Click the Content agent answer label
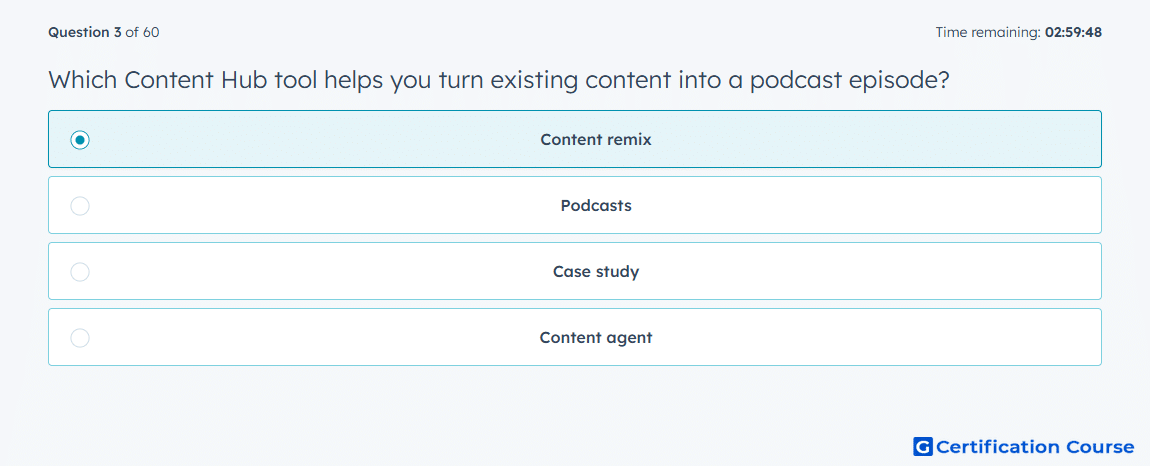This screenshot has height=466, width=1150. click(x=596, y=338)
